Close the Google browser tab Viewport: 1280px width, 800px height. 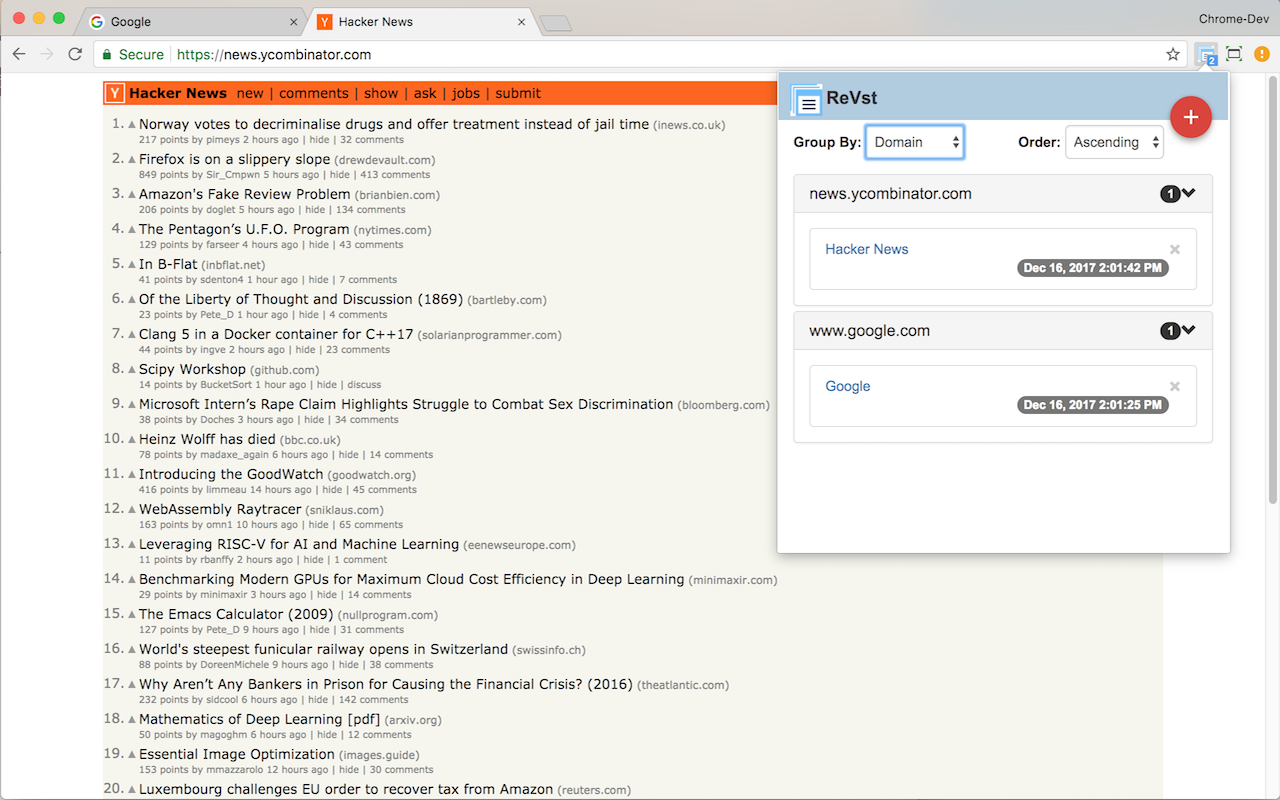click(x=293, y=22)
